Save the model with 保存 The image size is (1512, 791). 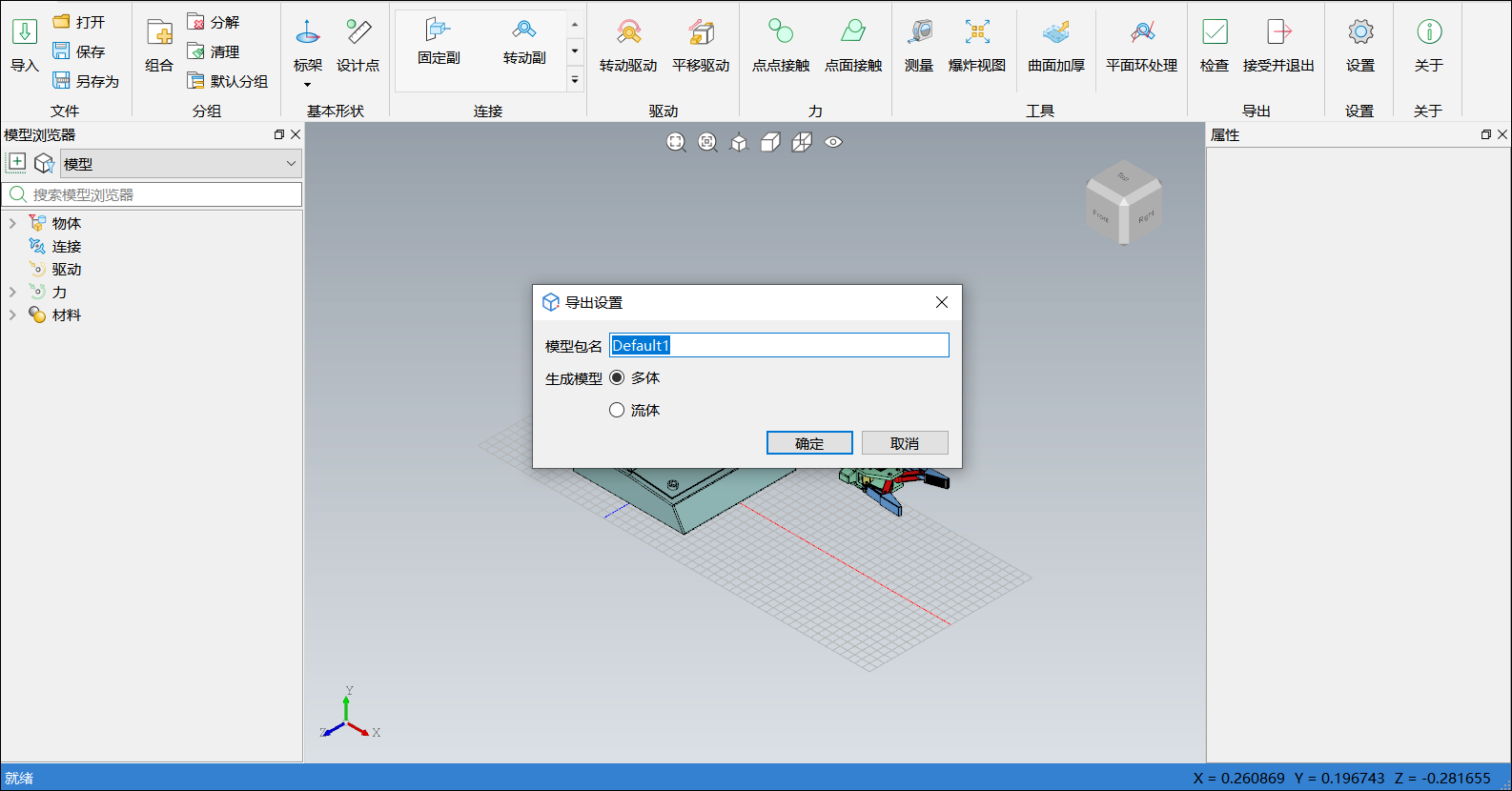click(x=79, y=51)
